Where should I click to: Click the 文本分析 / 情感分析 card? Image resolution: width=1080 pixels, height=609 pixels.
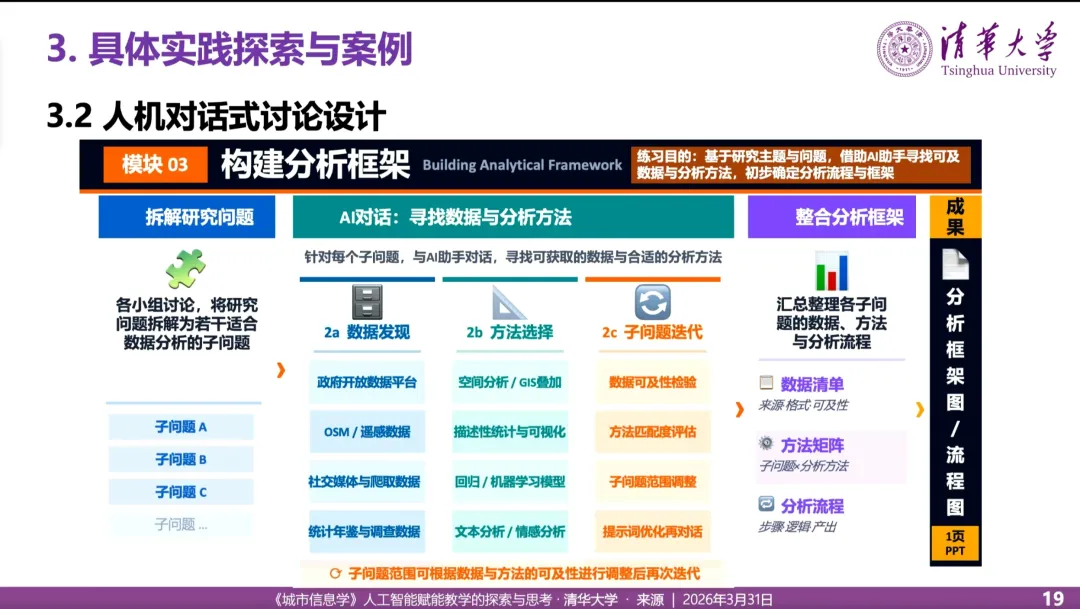[510, 531]
